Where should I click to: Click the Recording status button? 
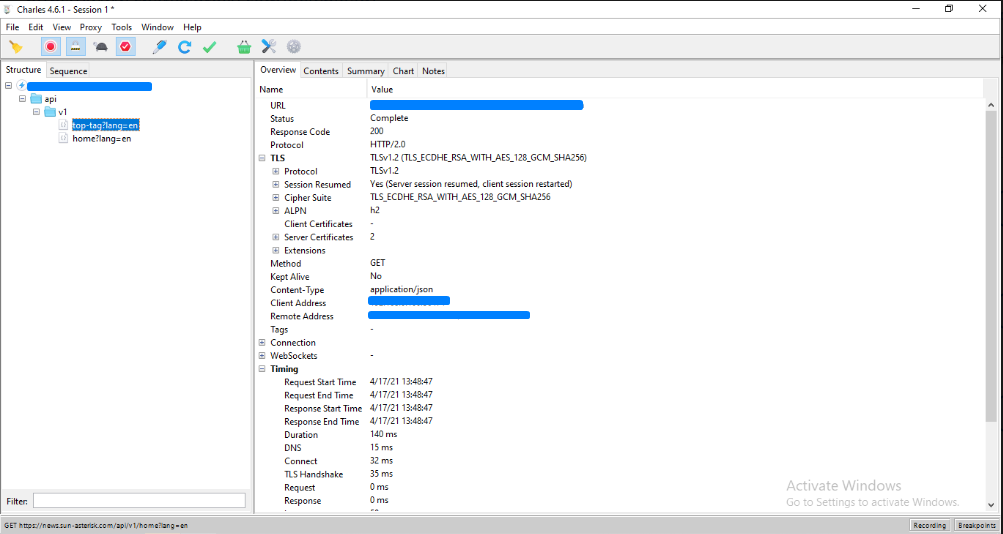929,525
